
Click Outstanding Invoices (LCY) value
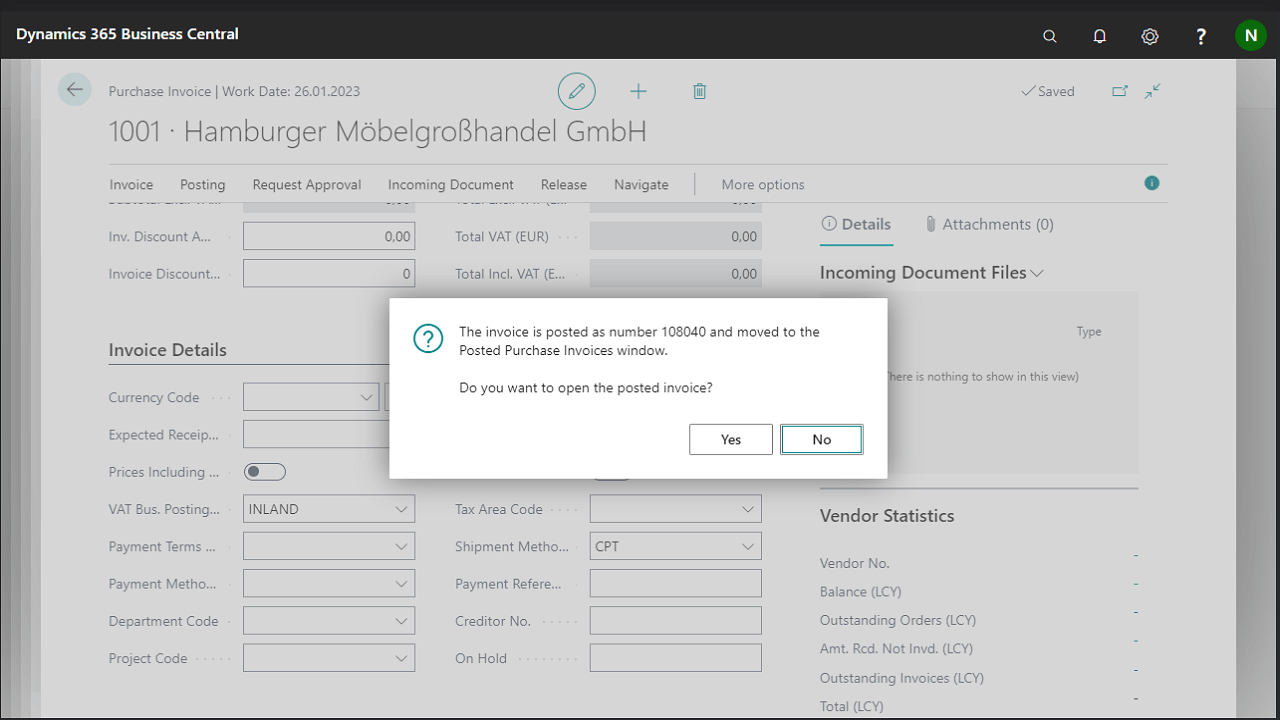coord(1136,670)
